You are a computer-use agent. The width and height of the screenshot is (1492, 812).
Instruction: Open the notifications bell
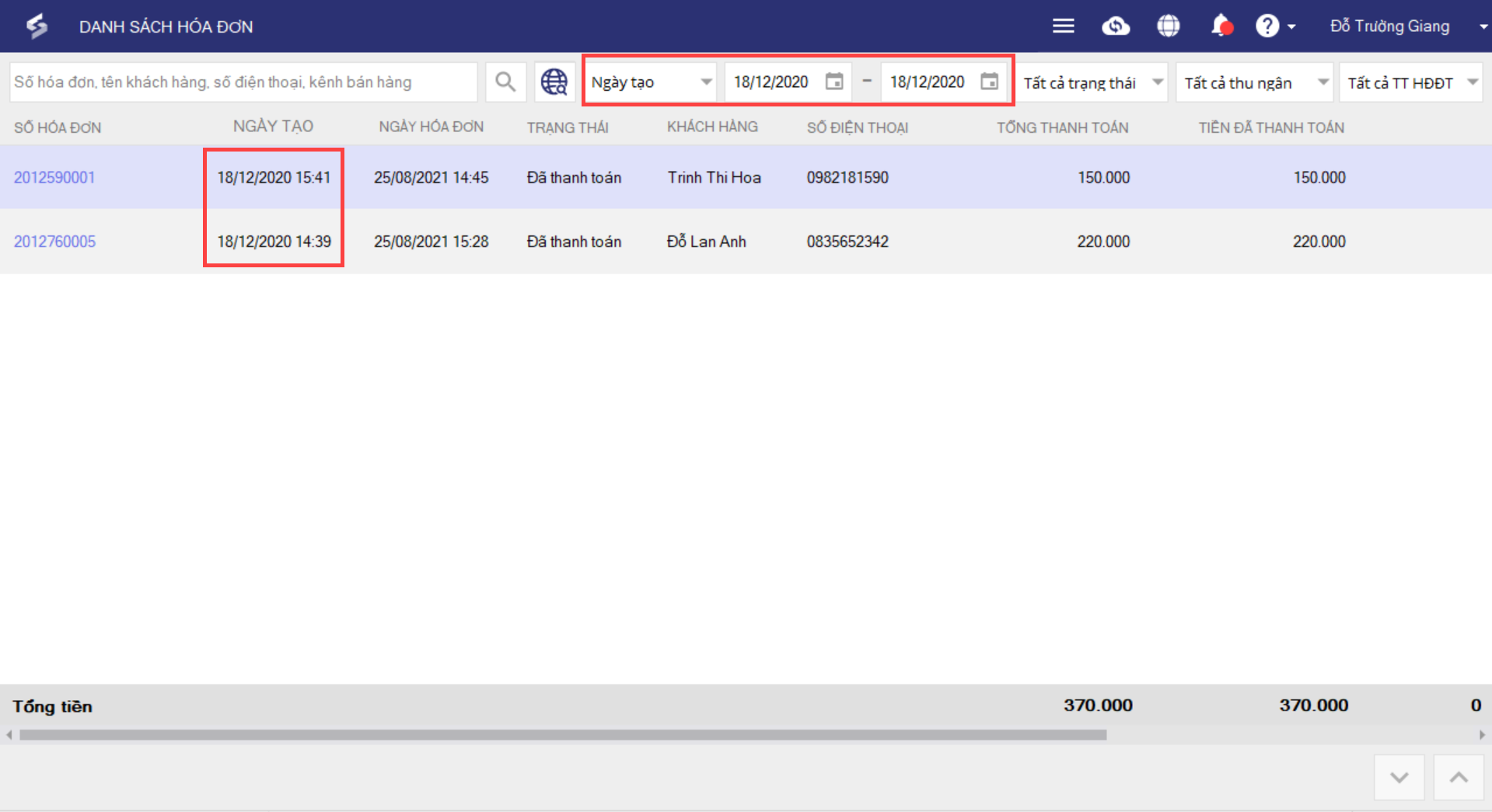pos(1221,26)
